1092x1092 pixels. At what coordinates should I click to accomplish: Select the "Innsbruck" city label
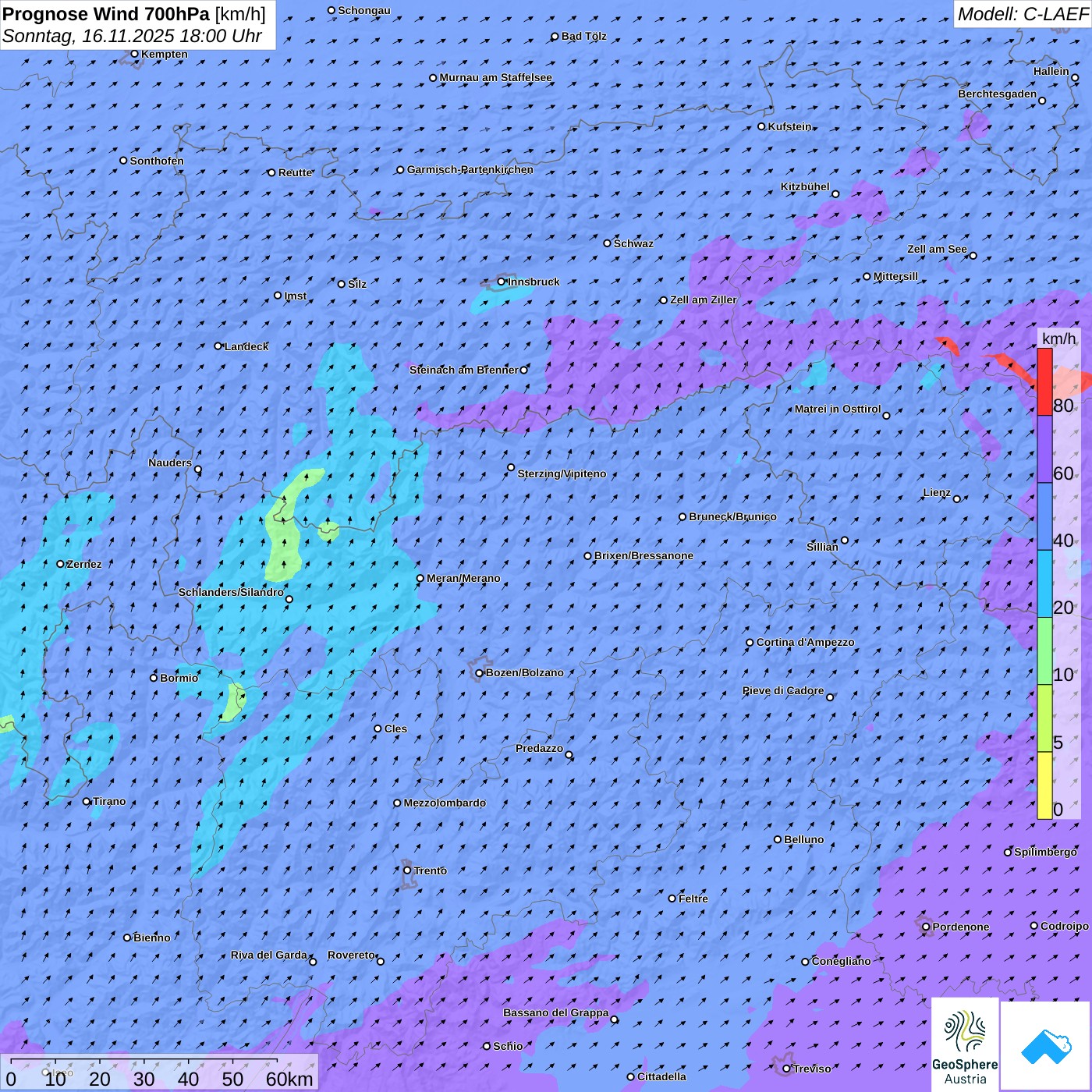coord(534,282)
